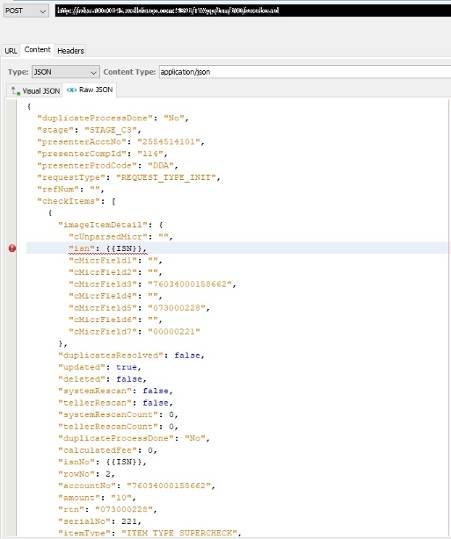Click the "rowNo": 2 line

87,474
